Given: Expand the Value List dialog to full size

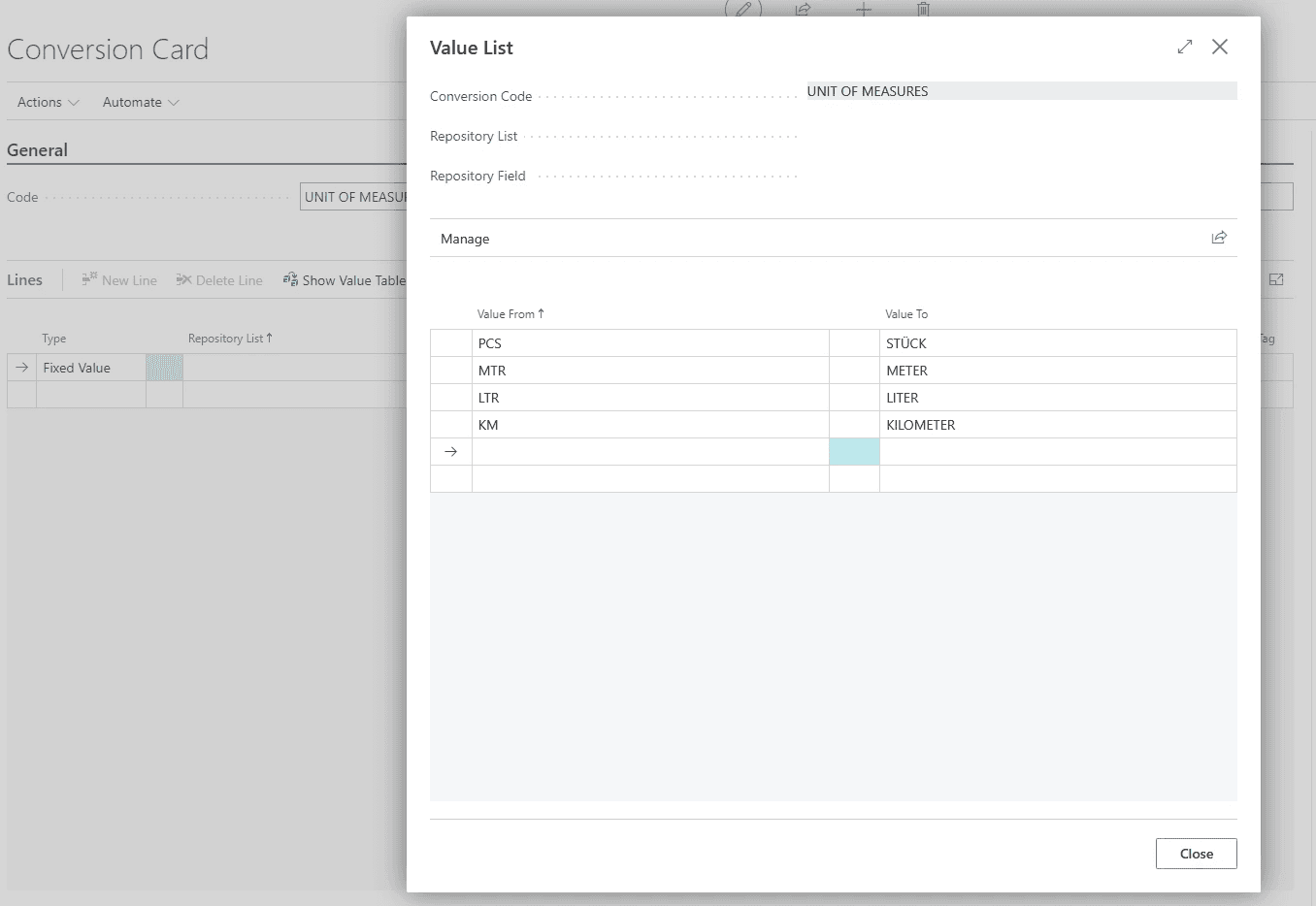Looking at the screenshot, I should click(x=1185, y=47).
